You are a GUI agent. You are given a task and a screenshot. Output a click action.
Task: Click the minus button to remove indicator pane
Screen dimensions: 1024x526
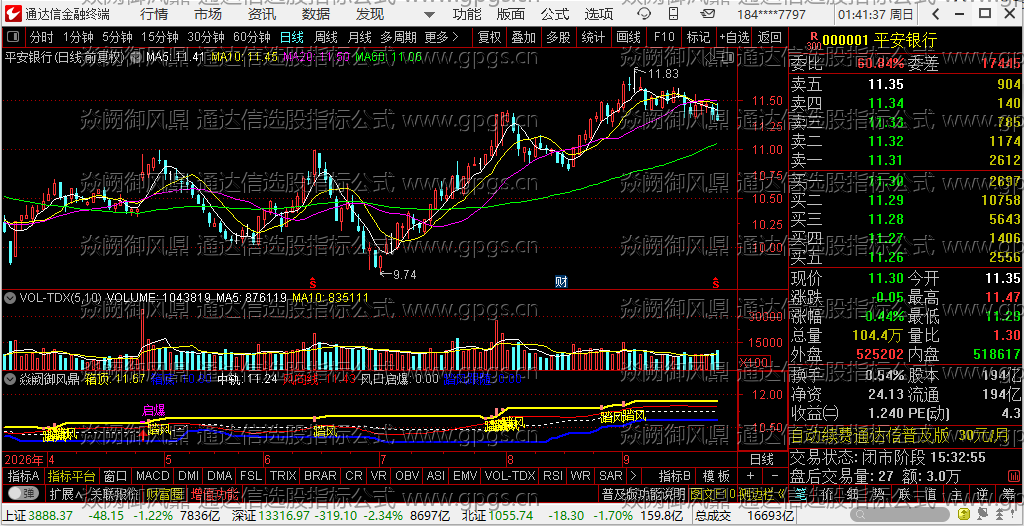click(x=774, y=476)
